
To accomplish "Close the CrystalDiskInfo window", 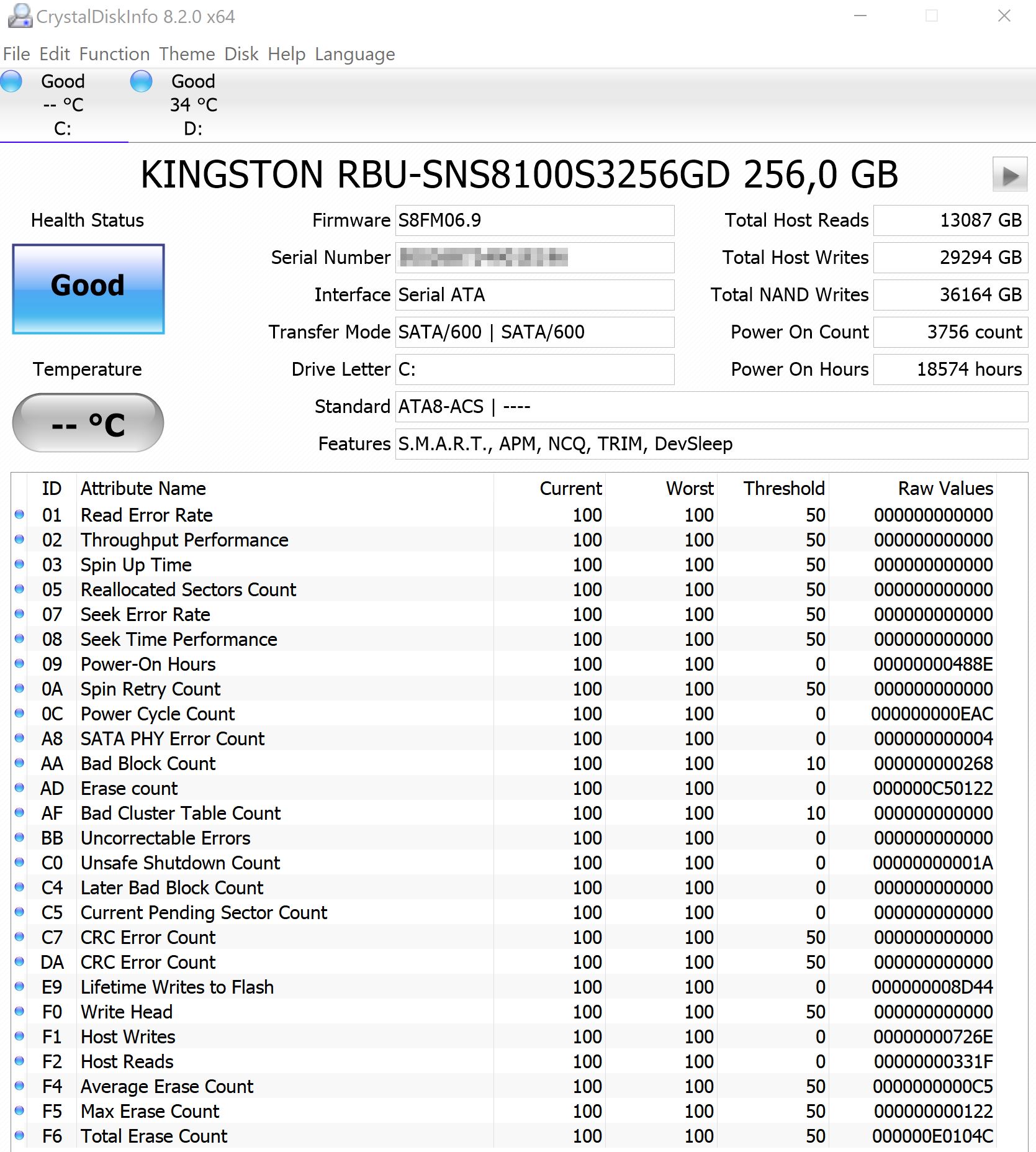I will coord(1004,16).
